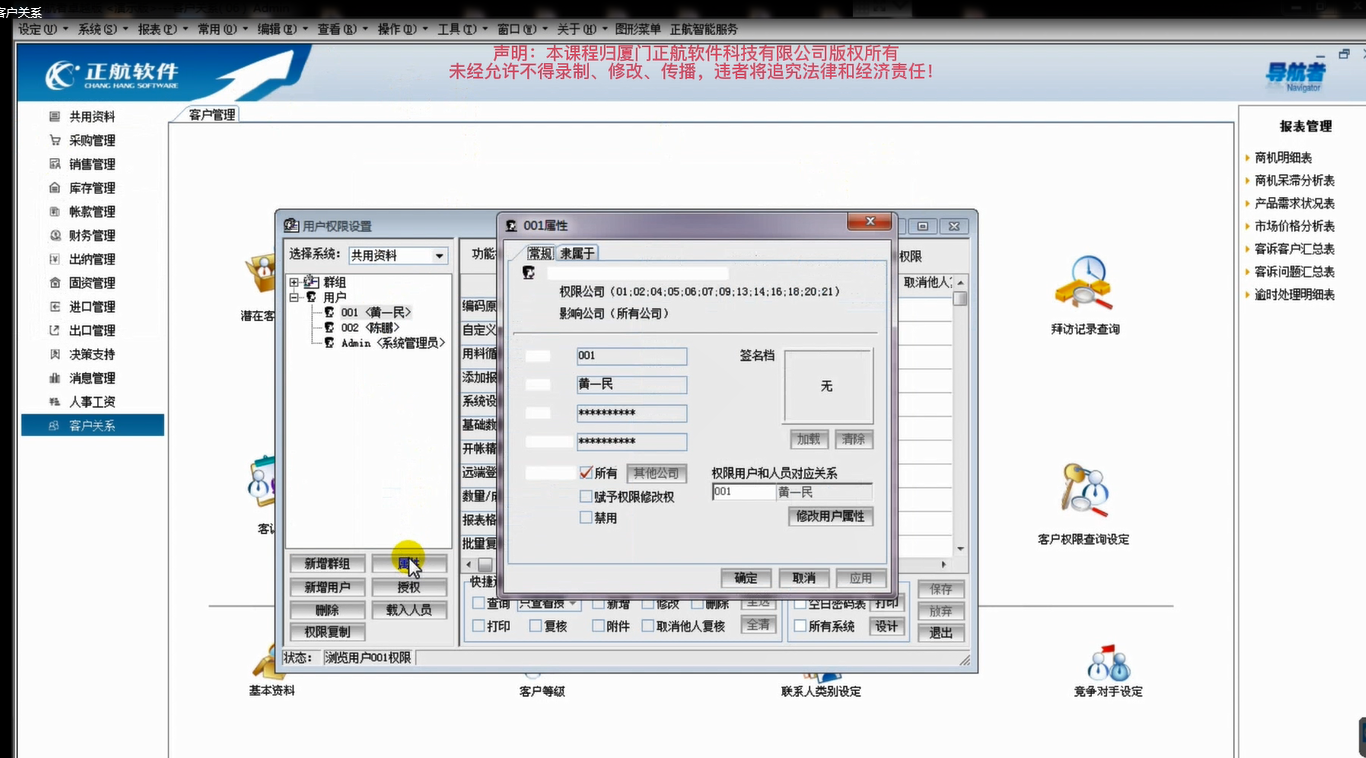Viewport: 1366px width, 758px height.
Task: Select highlighted 客户关系 sidebar item
Action: pyautogui.click(x=92, y=426)
